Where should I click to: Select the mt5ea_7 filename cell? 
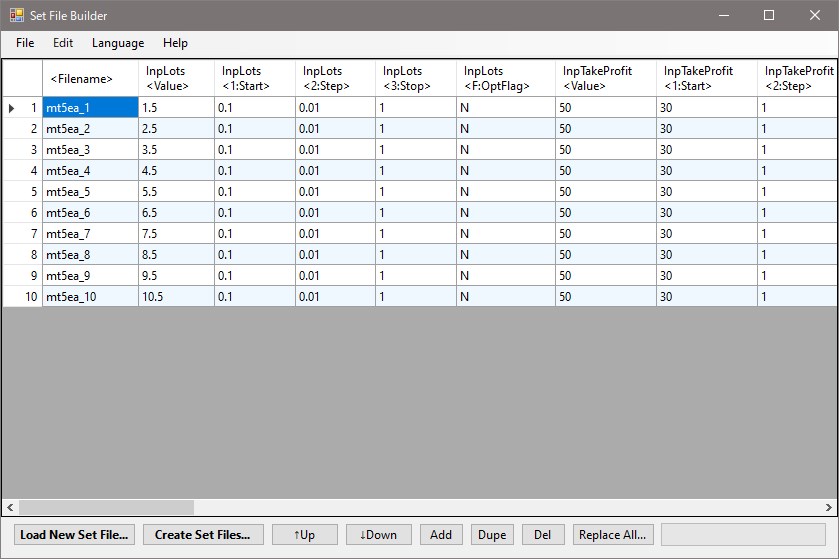click(x=90, y=233)
